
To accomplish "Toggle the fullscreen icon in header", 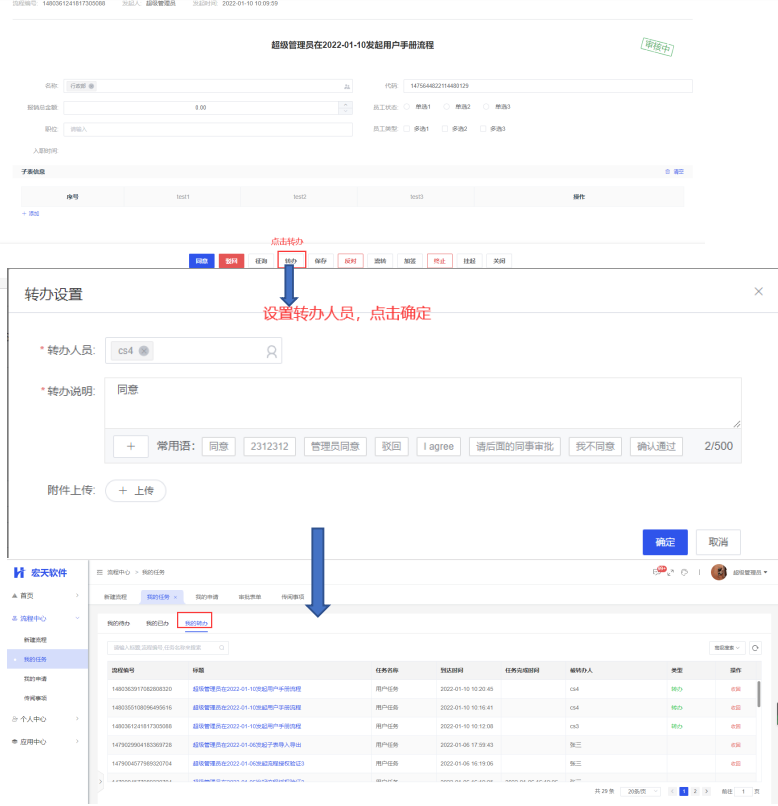I will [x=670, y=572].
